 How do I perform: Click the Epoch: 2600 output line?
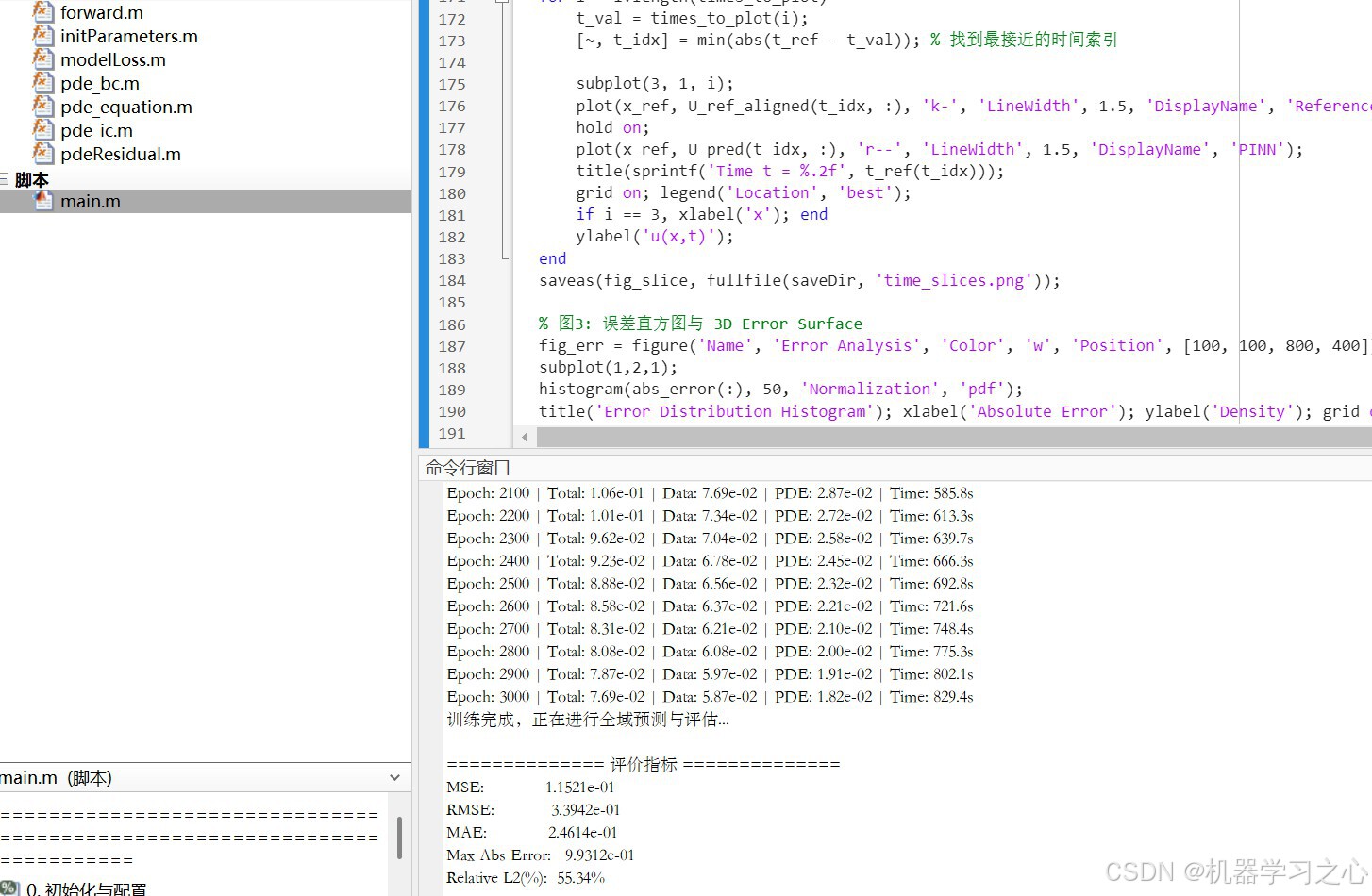[710, 606]
